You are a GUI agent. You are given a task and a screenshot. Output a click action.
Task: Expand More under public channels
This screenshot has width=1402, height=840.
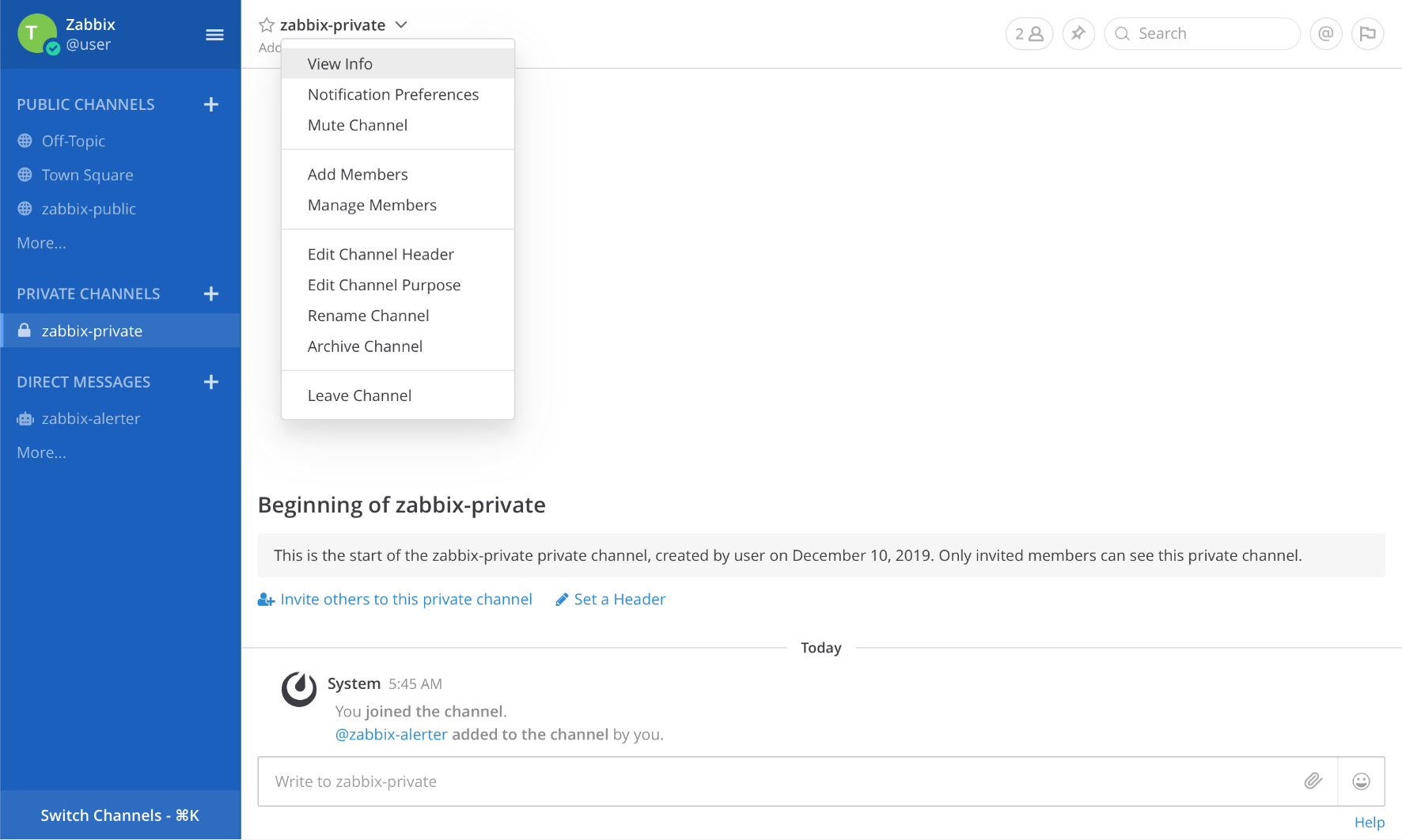41,244
